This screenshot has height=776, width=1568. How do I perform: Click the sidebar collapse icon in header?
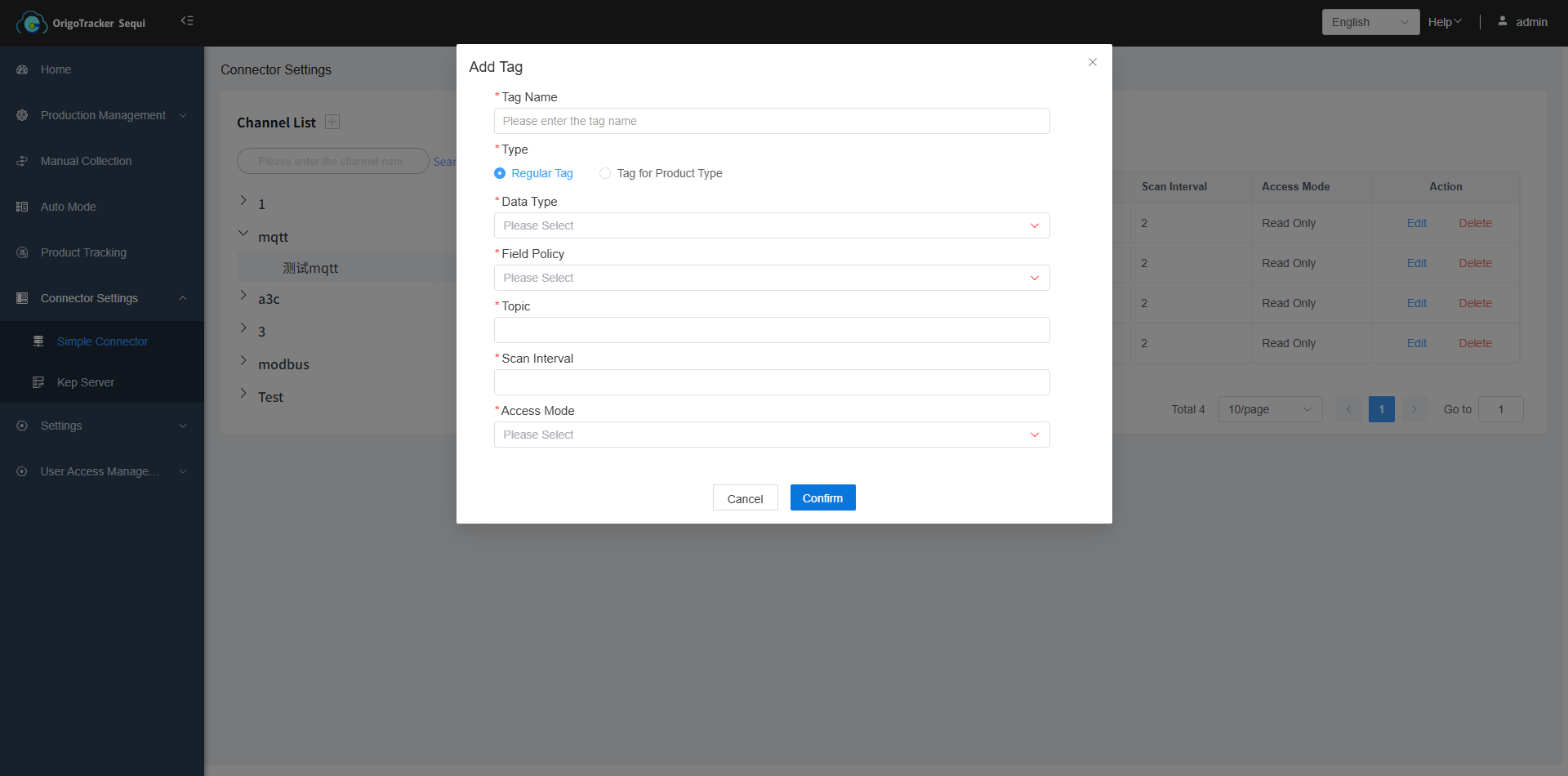click(187, 20)
